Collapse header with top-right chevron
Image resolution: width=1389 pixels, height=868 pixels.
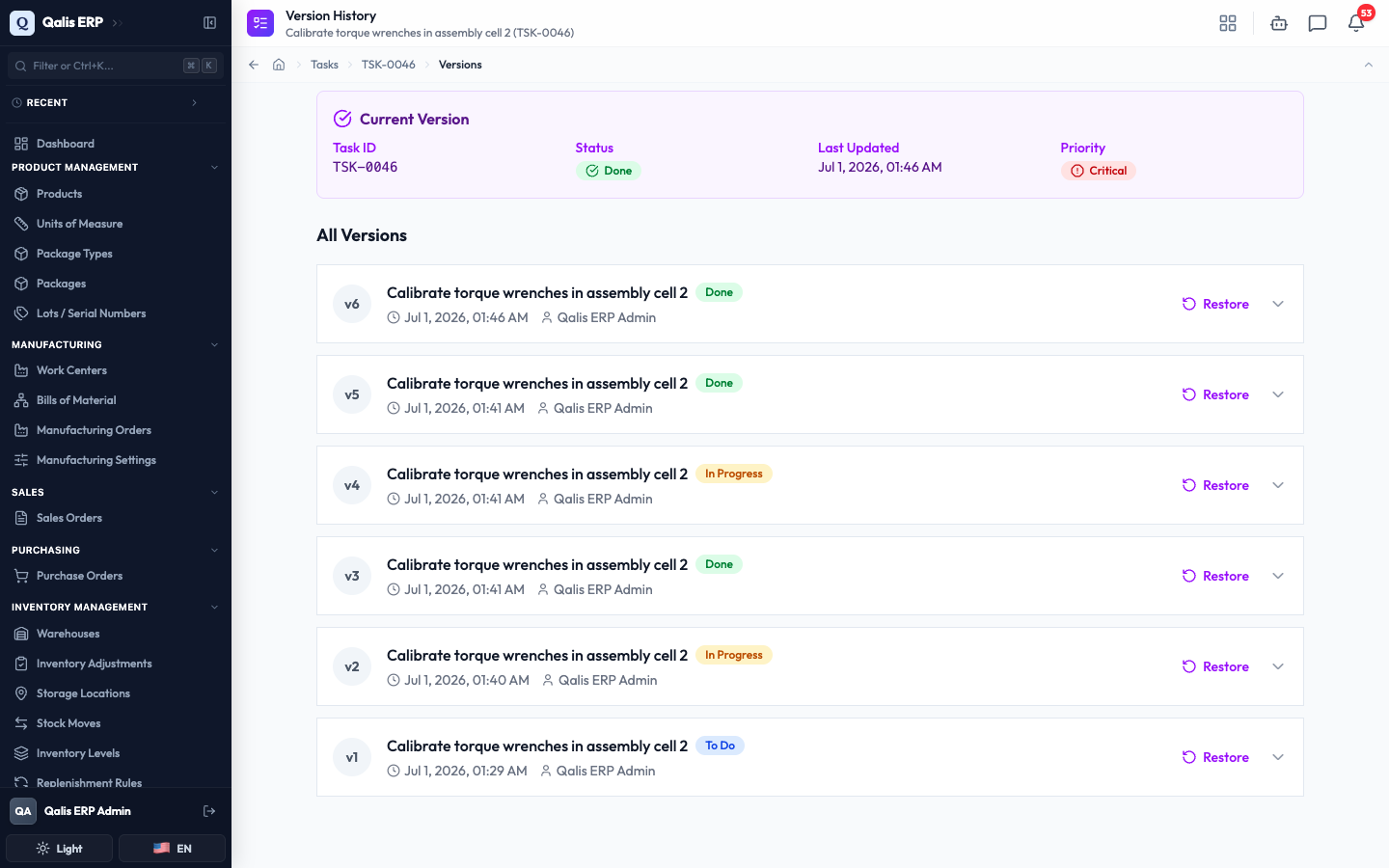coord(1368,65)
